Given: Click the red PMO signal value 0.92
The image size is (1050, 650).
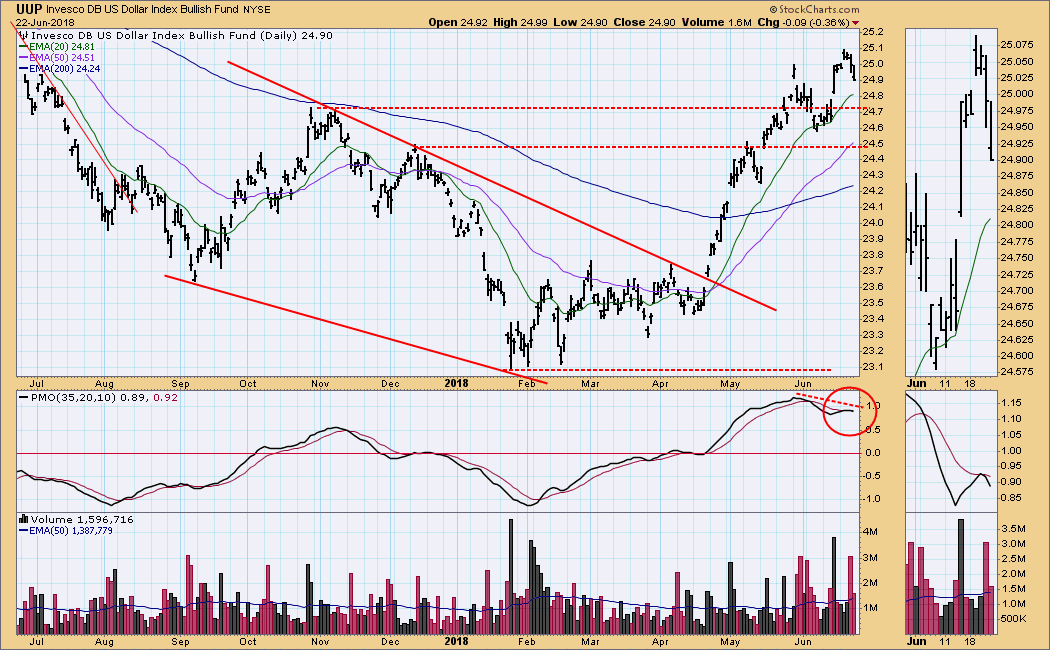Looking at the screenshot, I should (165, 398).
